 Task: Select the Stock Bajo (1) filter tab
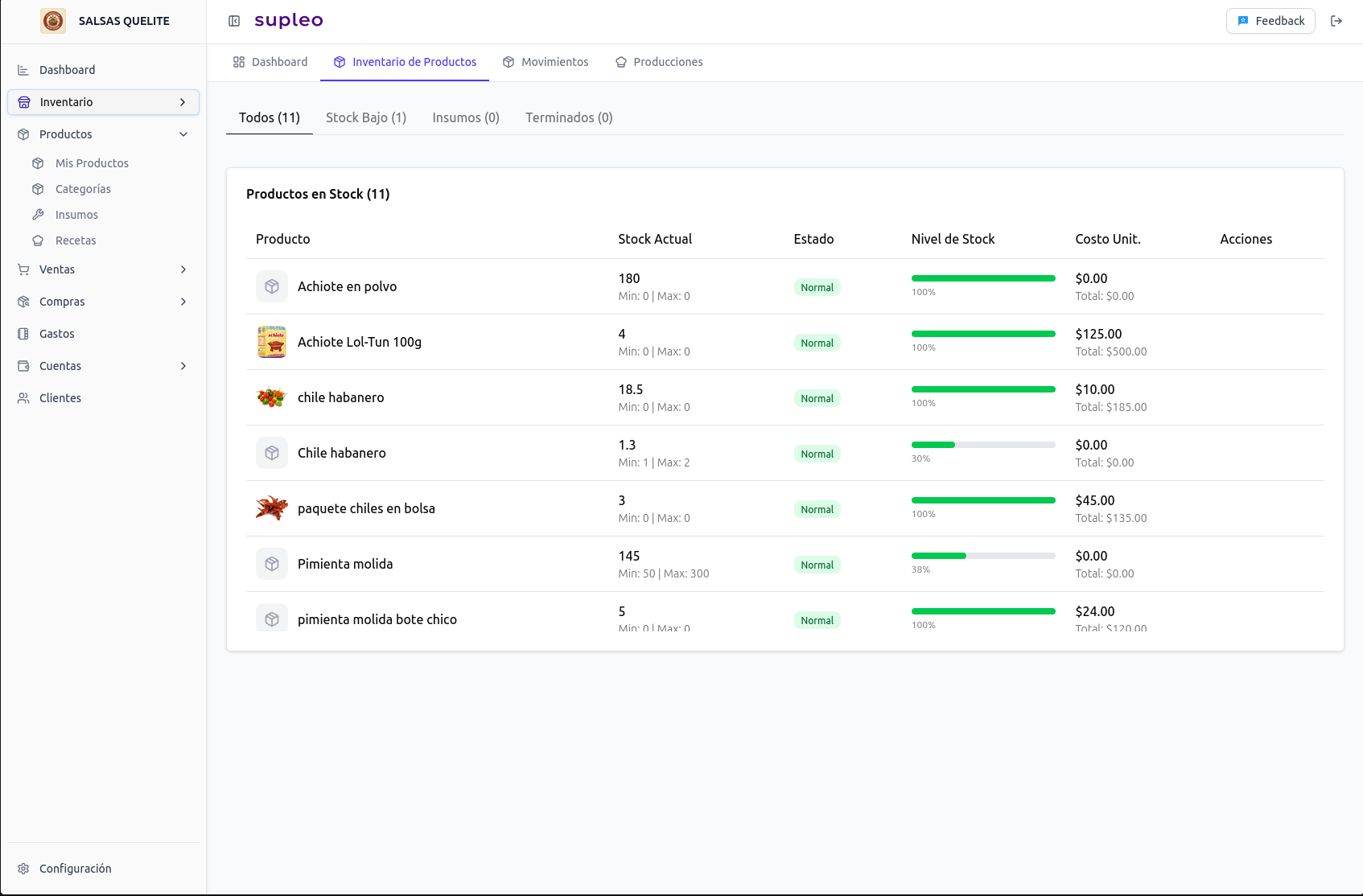(x=366, y=117)
